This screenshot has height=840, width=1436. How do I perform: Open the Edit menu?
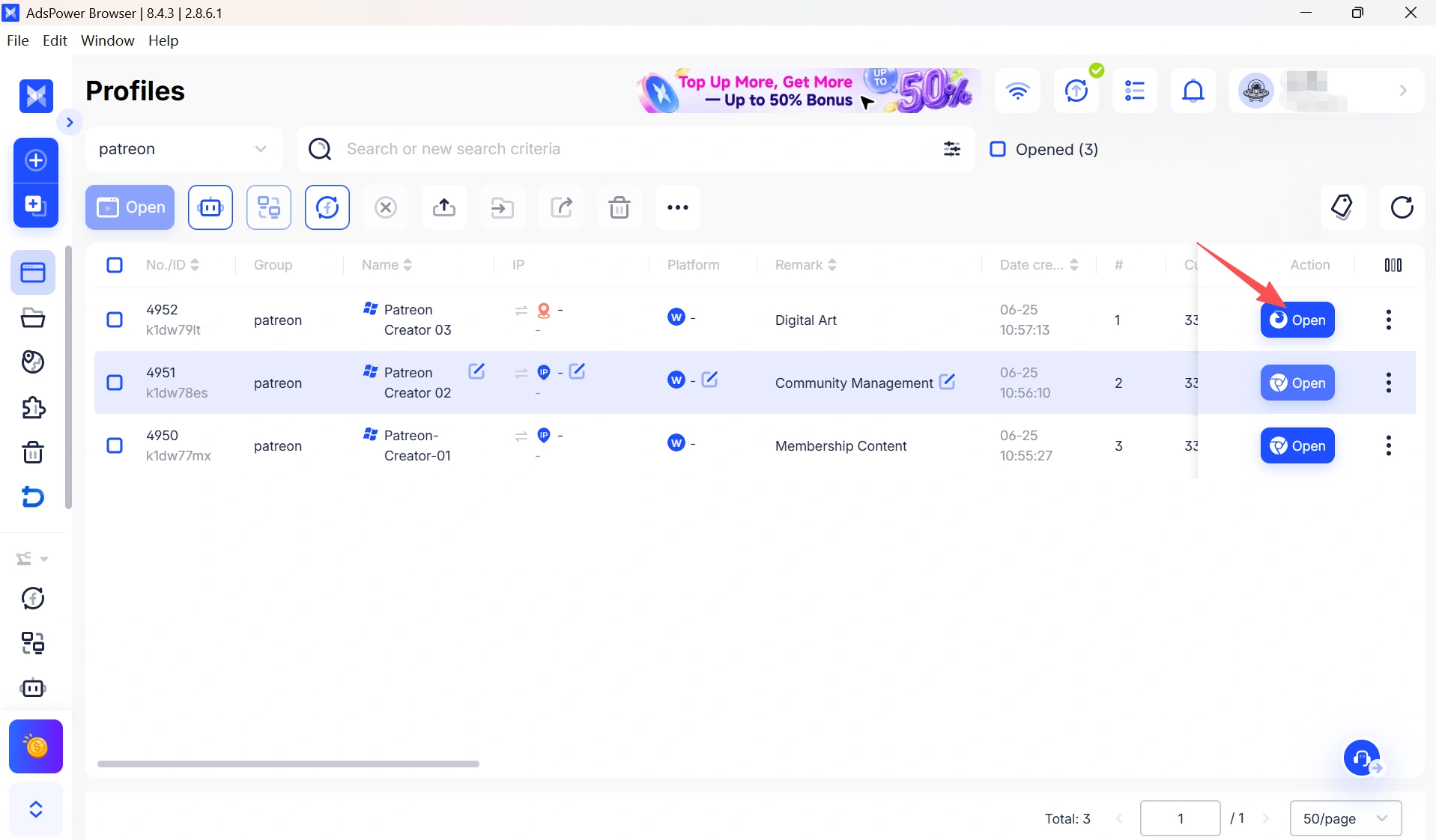pyautogui.click(x=55, y=40)
